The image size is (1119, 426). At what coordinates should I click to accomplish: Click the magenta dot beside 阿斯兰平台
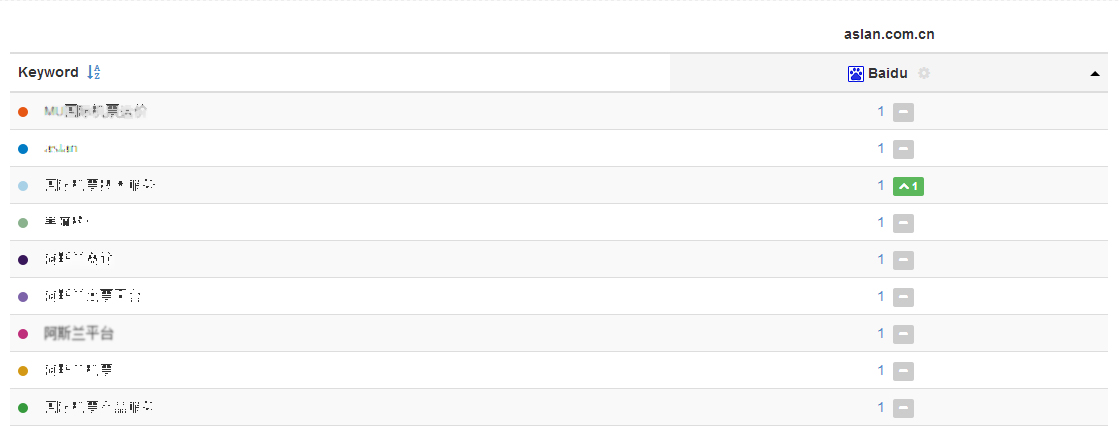(x=23, y=334)
